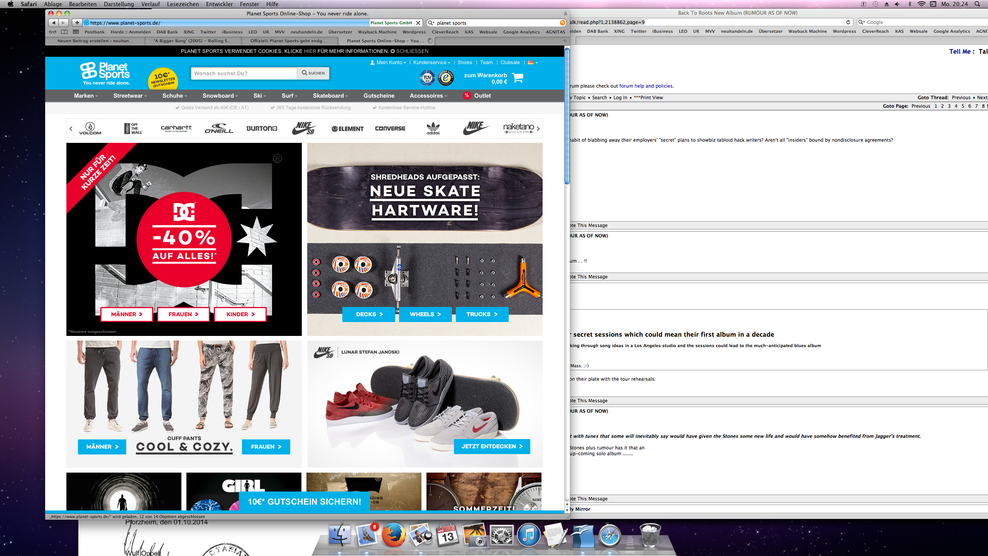The width and height of the screenshot is (988, 556).
Task: Click the Cool & Cozy FRAUEN button
Action: [x=266, y=446]
